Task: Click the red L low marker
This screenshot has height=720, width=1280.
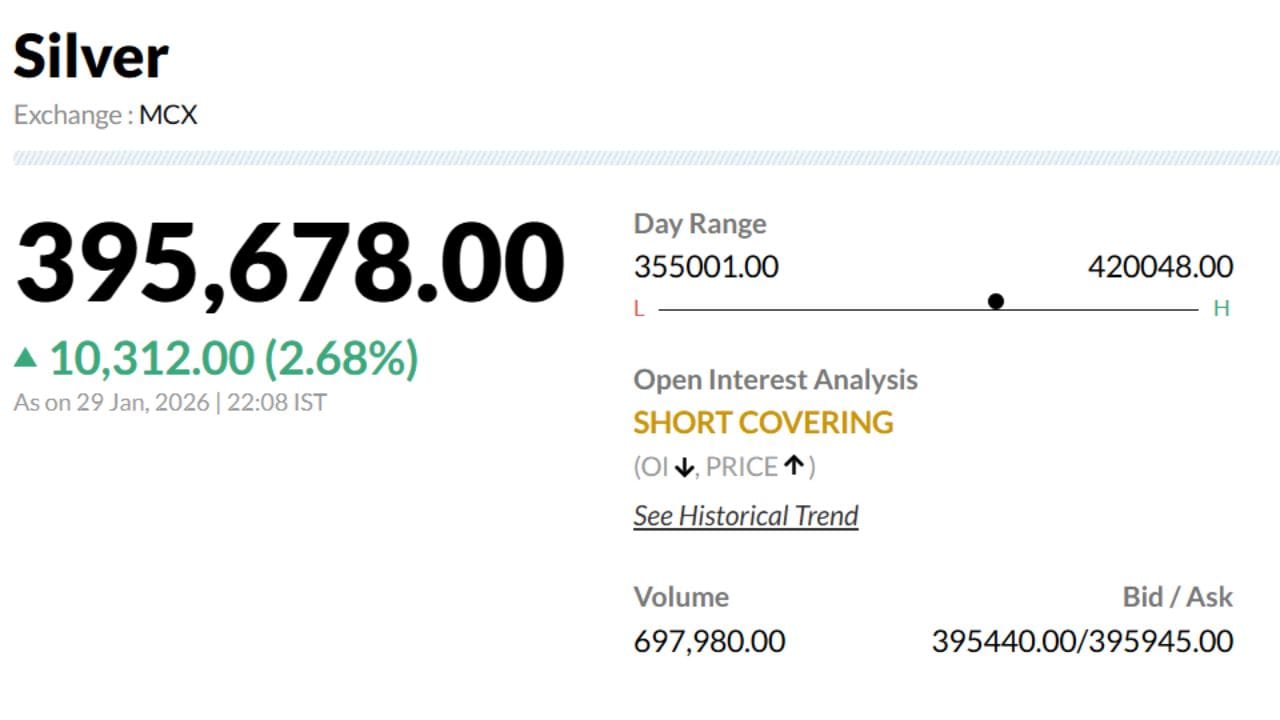Action: coord(640,309)
